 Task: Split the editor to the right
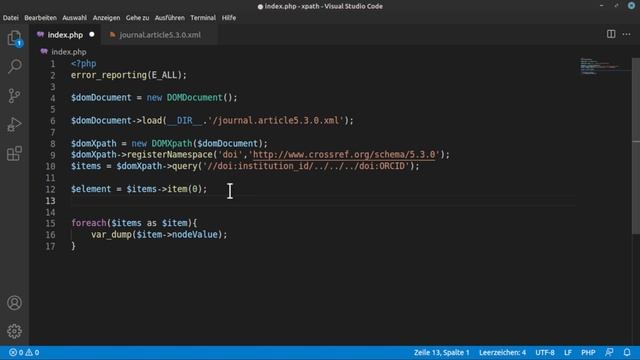tap(611, 34)
